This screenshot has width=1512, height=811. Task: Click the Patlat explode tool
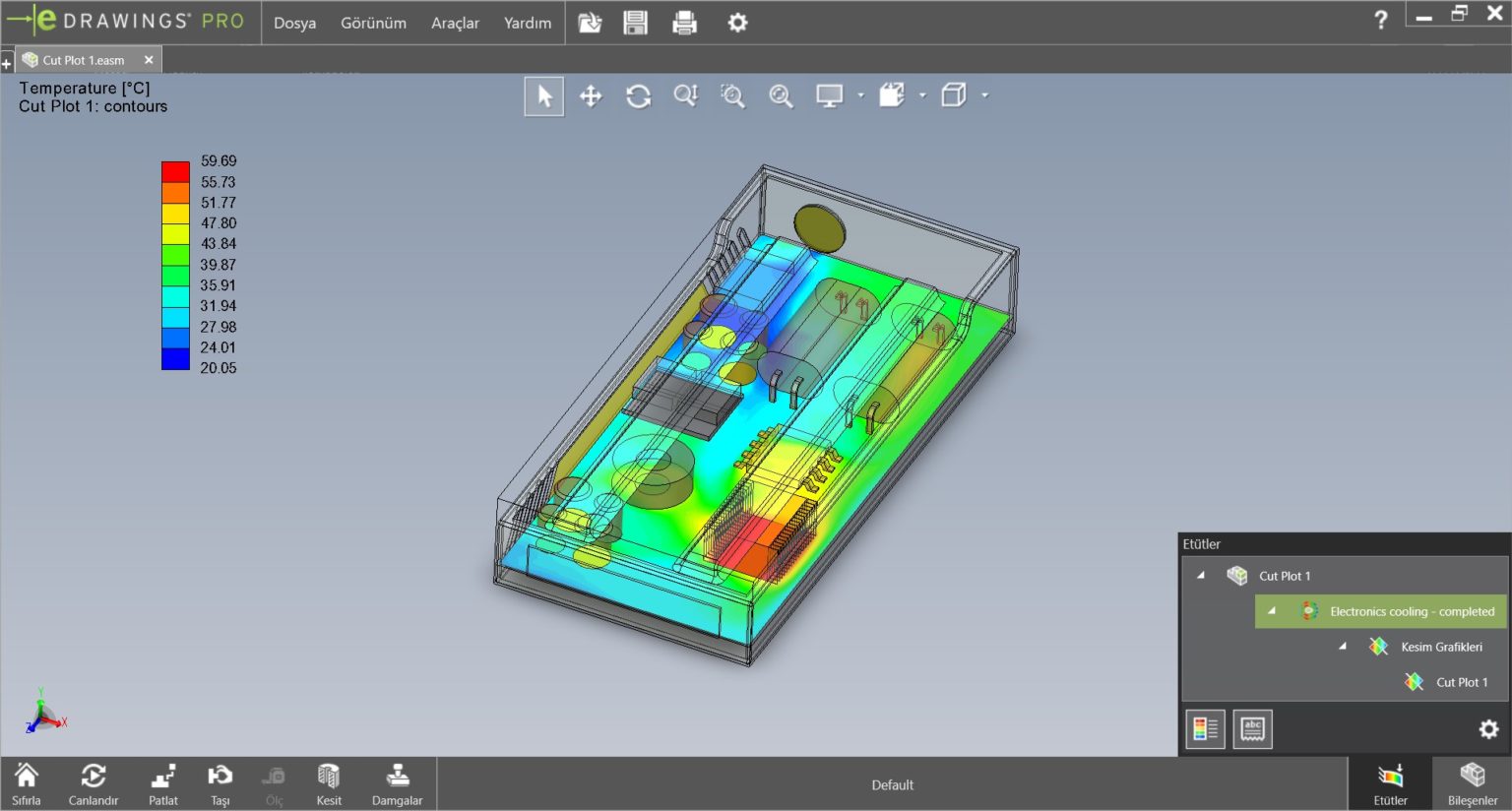(x=162, y=782)
